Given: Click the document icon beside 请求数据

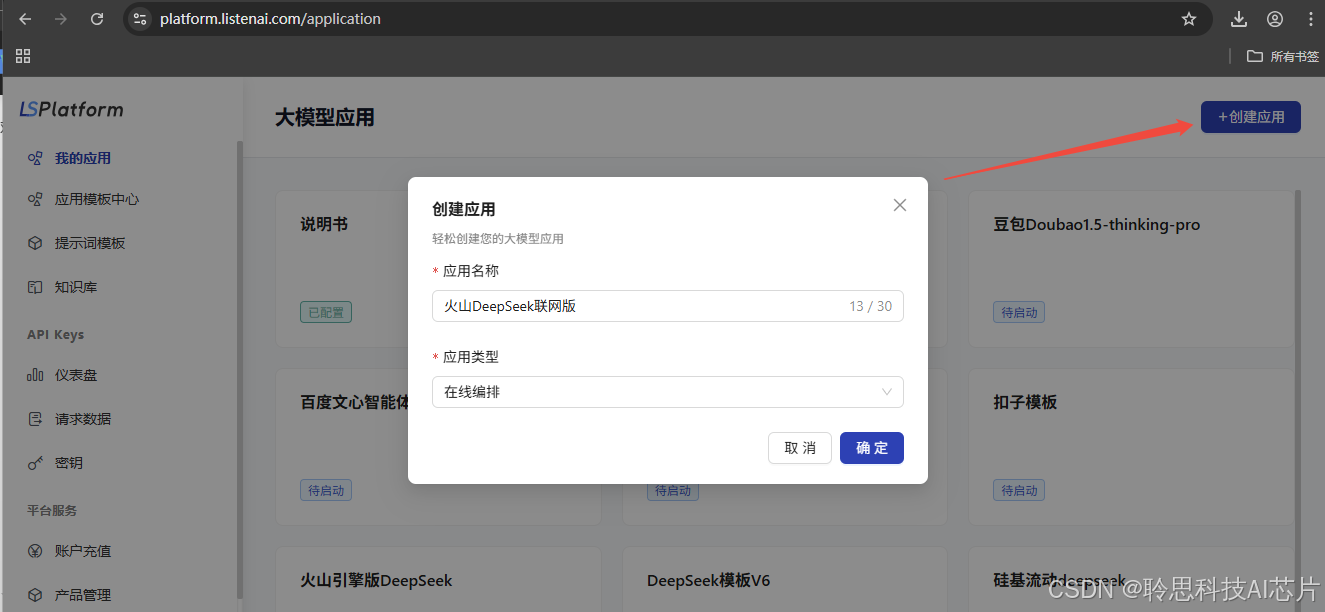Looking at the screenshot, I should (35, 419).
